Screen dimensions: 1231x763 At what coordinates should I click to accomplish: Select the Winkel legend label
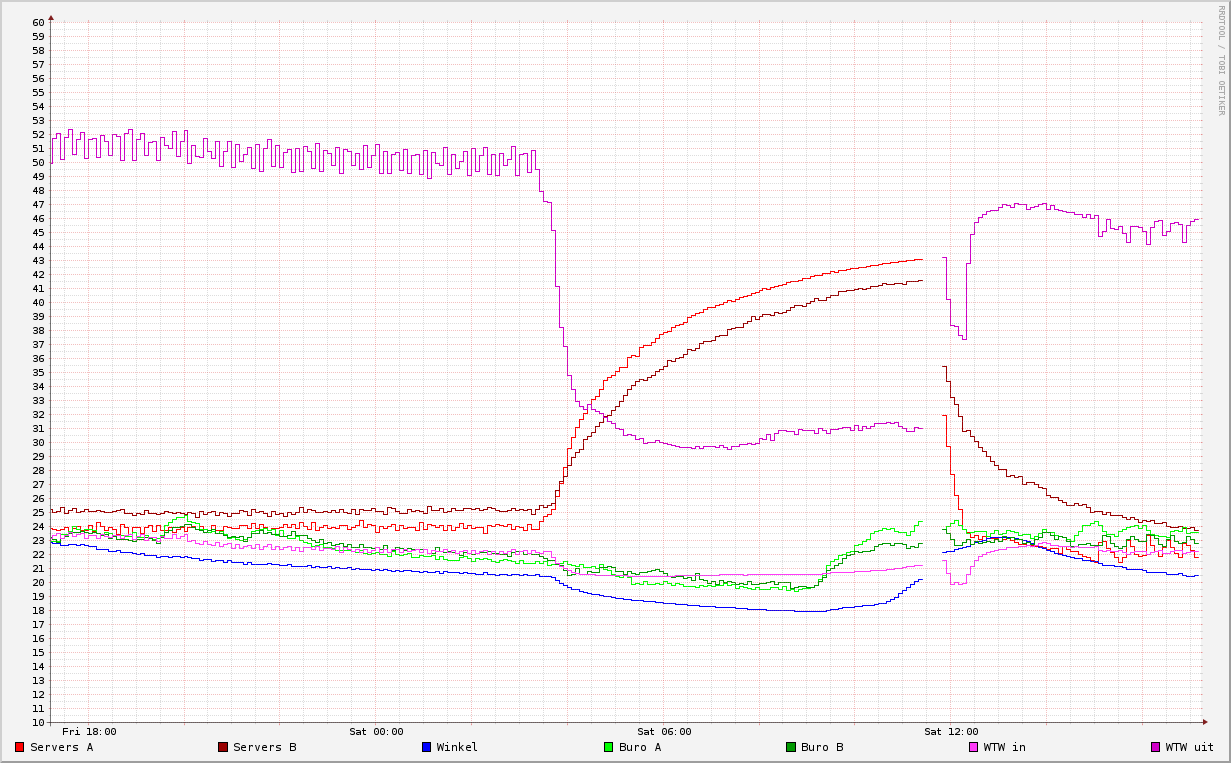(457, 747)
